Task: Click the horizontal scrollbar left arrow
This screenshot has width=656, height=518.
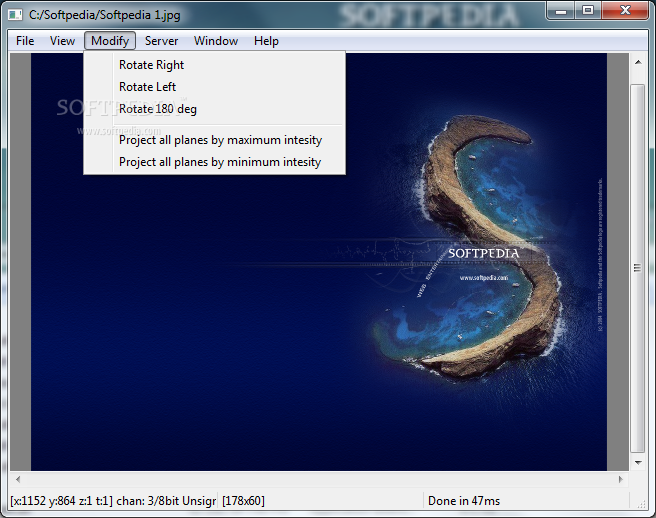Action: [18, 479]
